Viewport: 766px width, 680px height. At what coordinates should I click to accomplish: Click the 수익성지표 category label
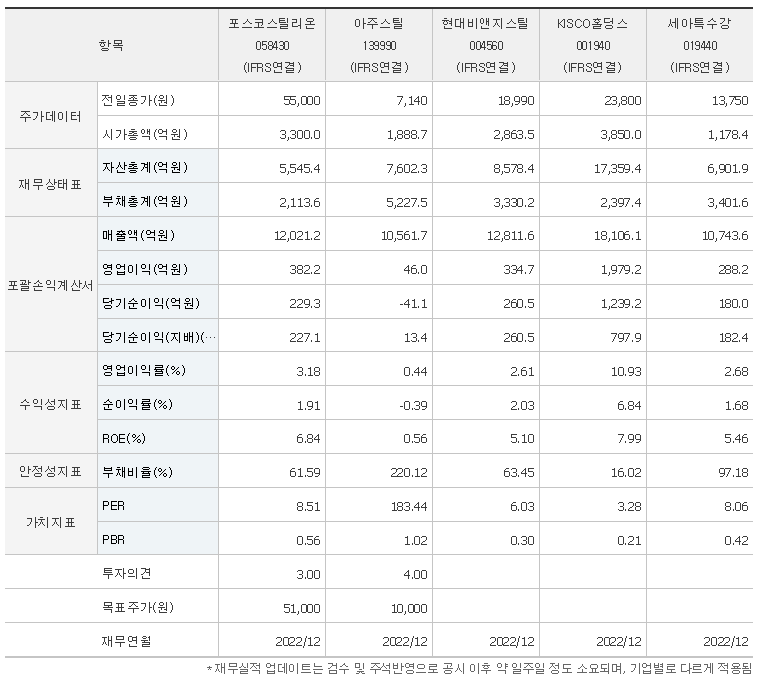click(x=50, y=404)
